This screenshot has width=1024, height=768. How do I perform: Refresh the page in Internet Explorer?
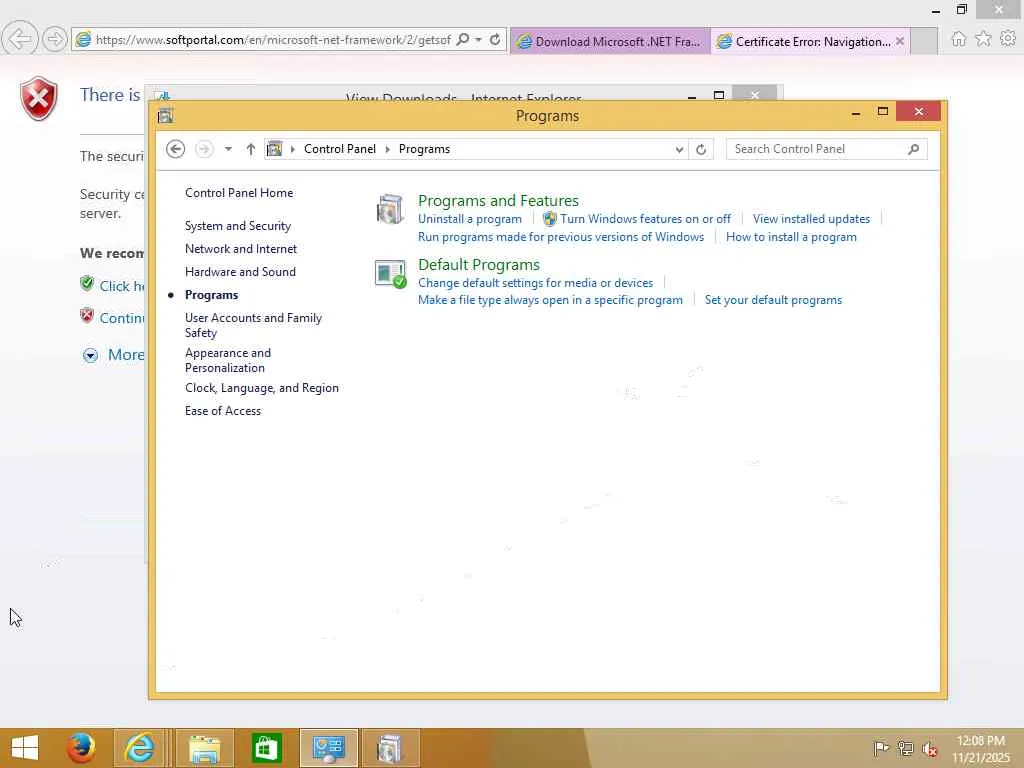[495, 39]
